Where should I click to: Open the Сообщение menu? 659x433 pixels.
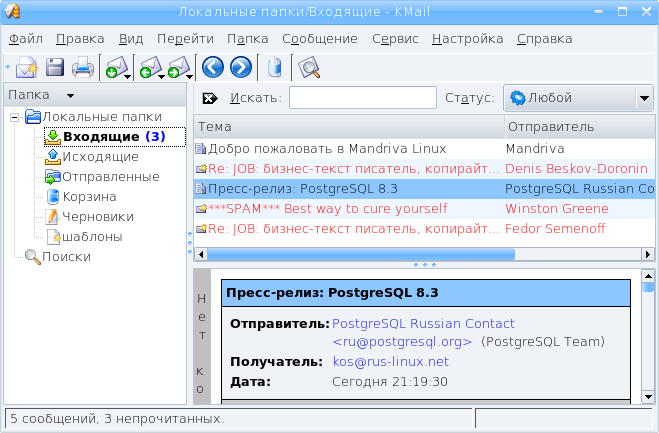click(x=320, y=39)
